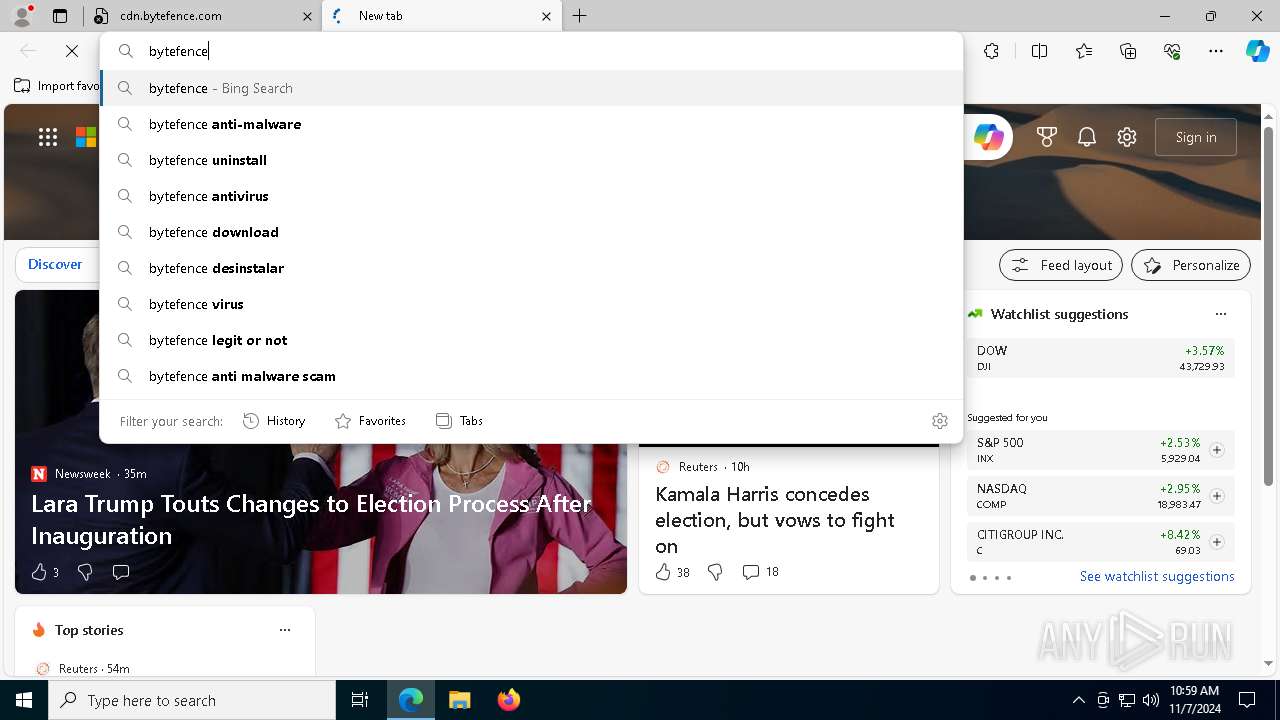Open comments on the Lara Trump article

(x=121, y=572)
